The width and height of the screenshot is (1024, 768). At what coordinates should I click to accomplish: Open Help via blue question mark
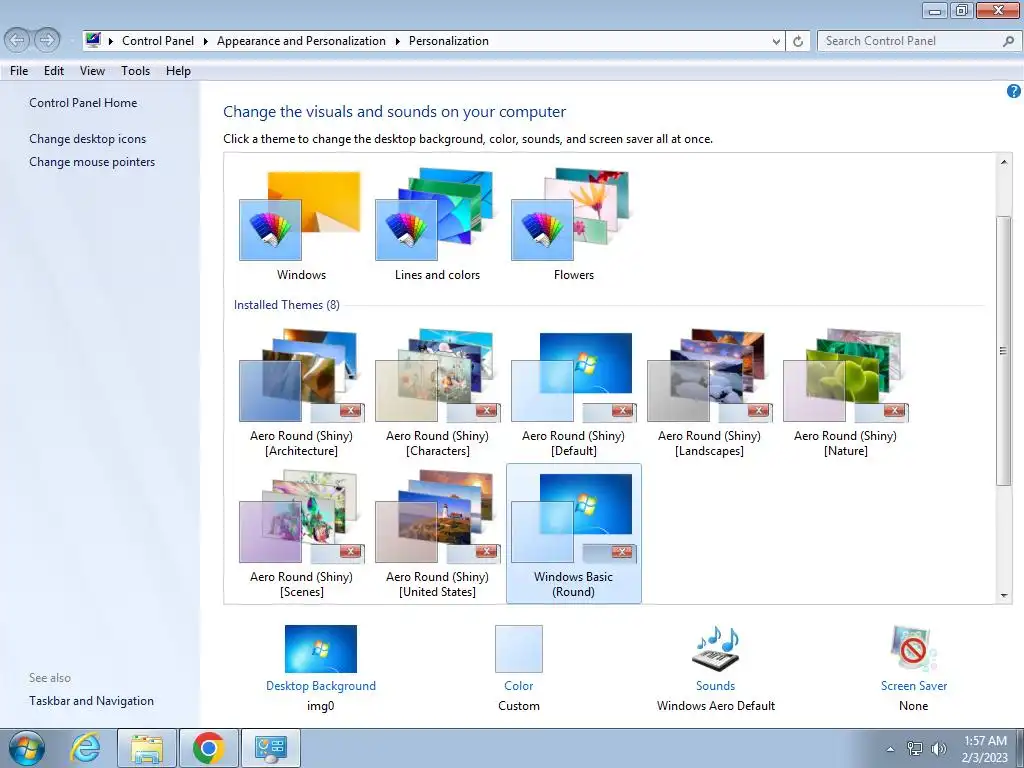(1014, 91)
